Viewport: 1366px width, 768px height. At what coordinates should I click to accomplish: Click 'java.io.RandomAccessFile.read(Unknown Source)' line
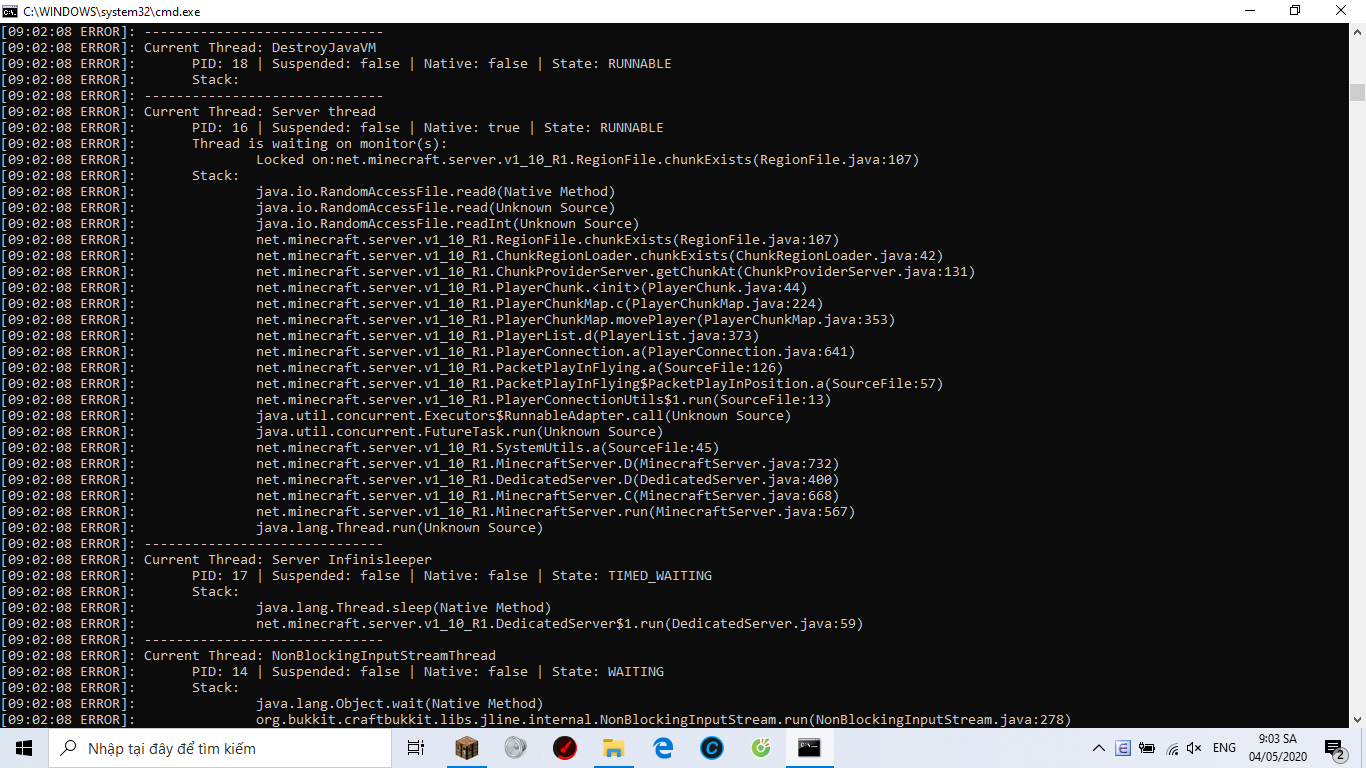pyautogui.click(x=436, y=207)
